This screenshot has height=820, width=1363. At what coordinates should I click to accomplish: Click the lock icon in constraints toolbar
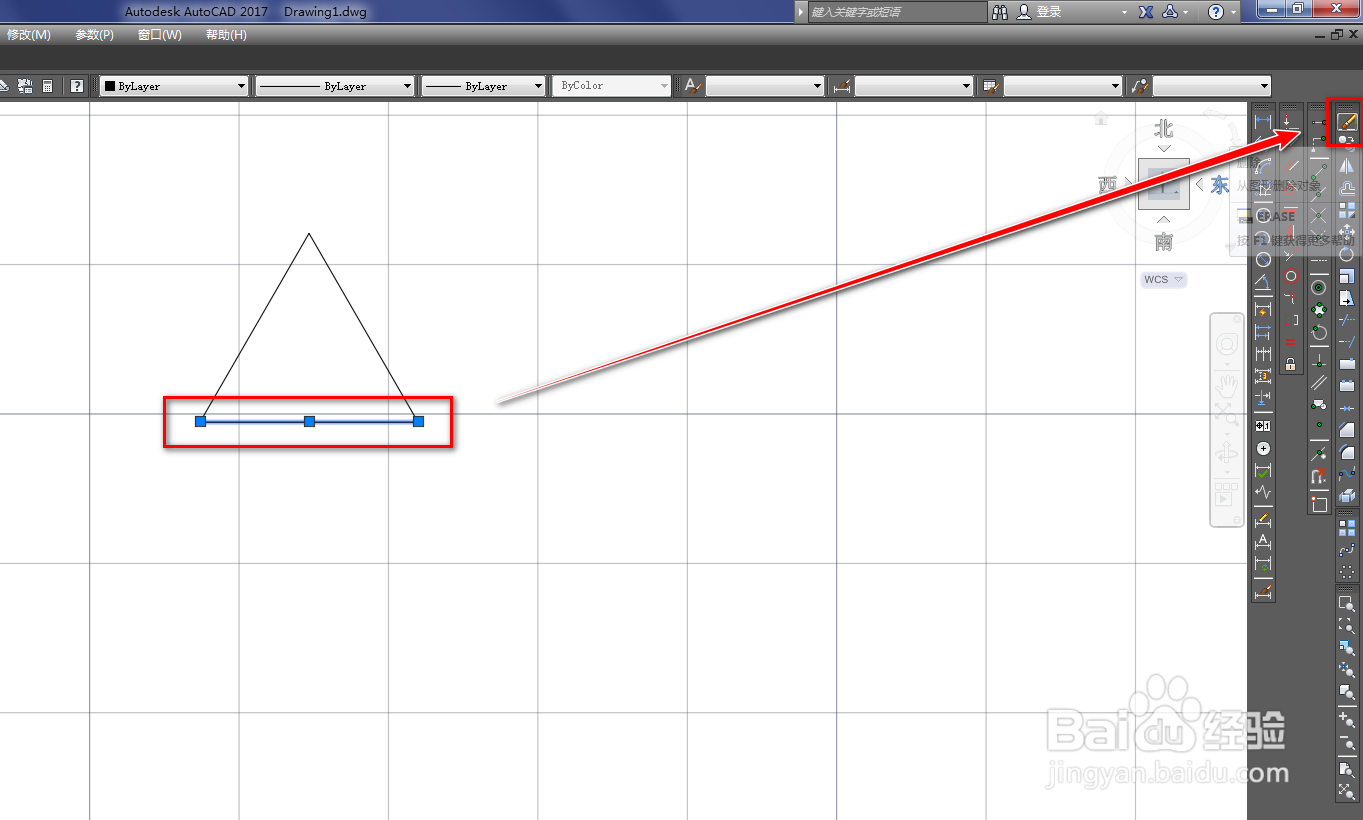tap(1291, 364)
